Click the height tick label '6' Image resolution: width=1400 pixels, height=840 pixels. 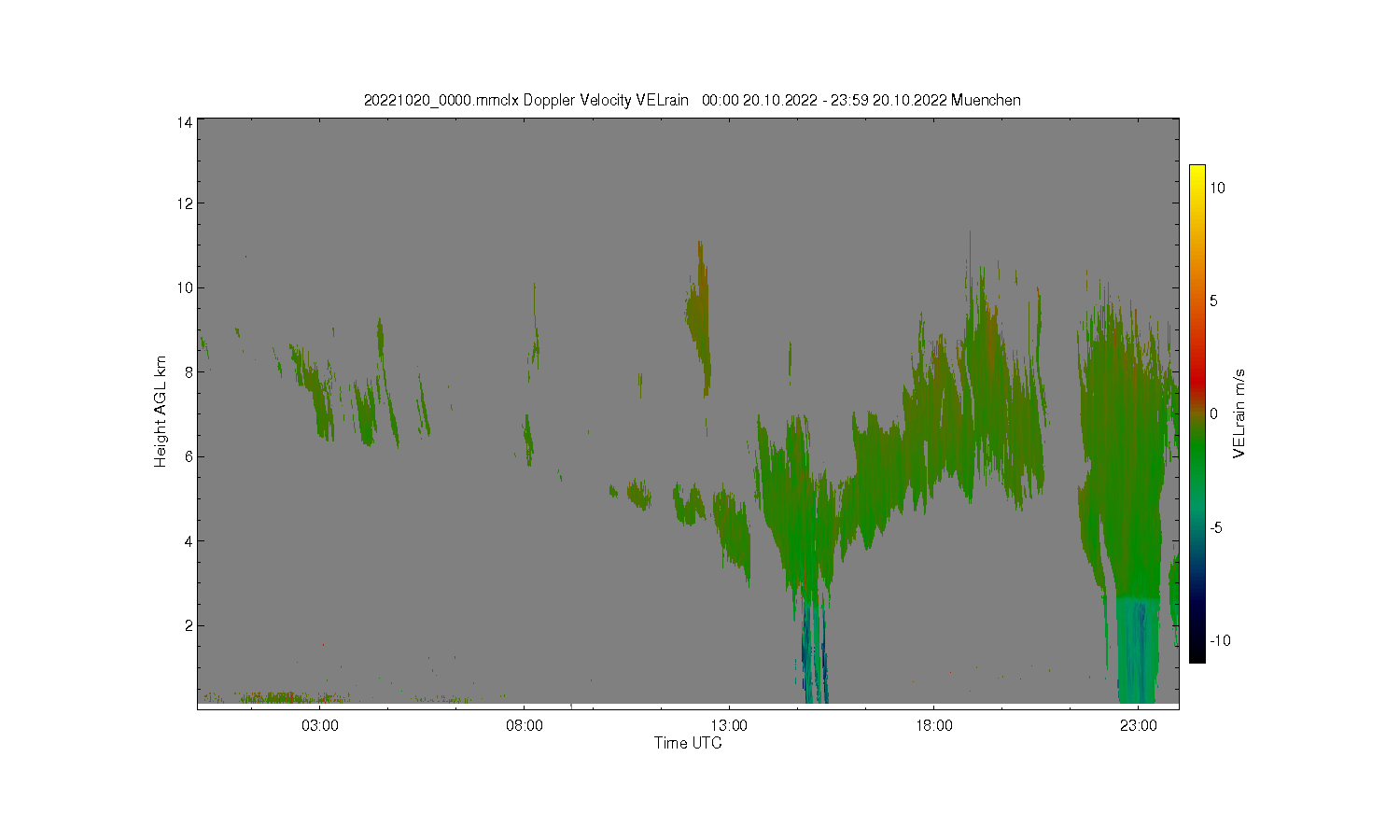pyautogui.click(x=189, y=456)
